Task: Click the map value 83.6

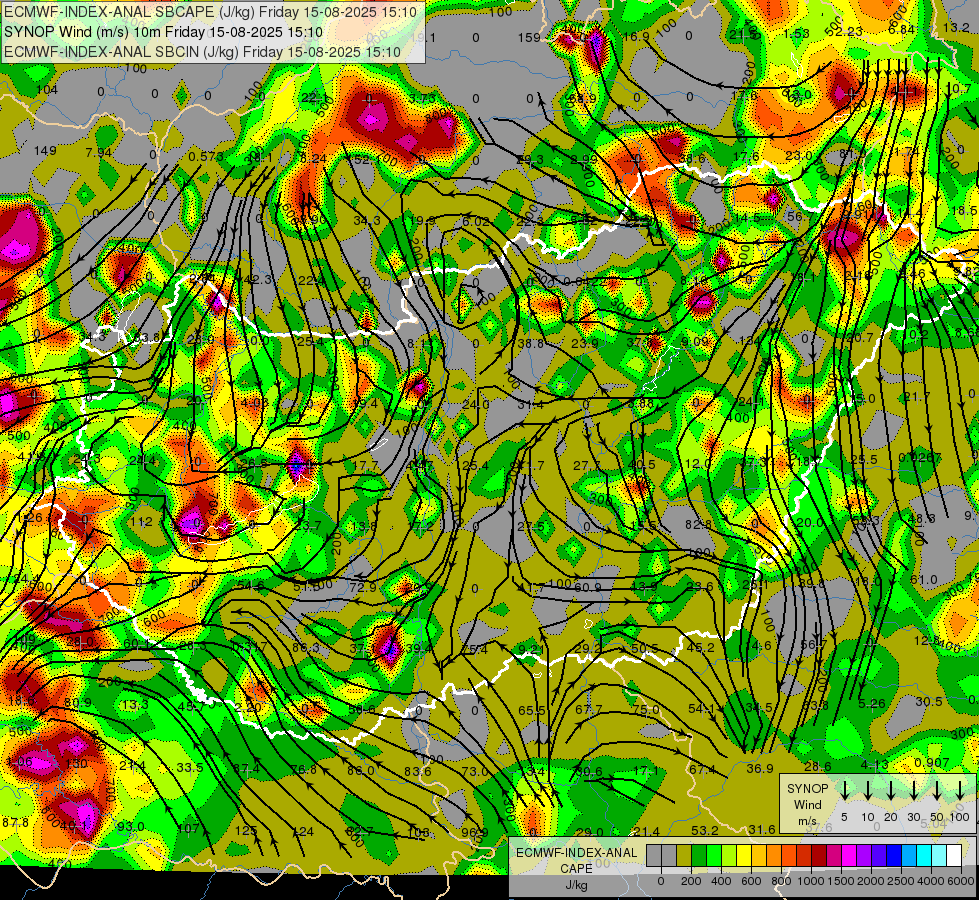Action: pyautogui.click(x=417, y=771)
